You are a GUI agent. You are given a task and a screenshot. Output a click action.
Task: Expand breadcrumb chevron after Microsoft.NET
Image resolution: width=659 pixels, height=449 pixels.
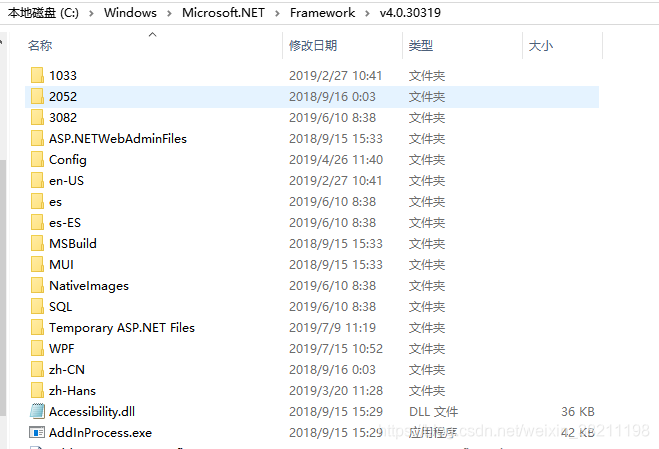coord(277,13)
